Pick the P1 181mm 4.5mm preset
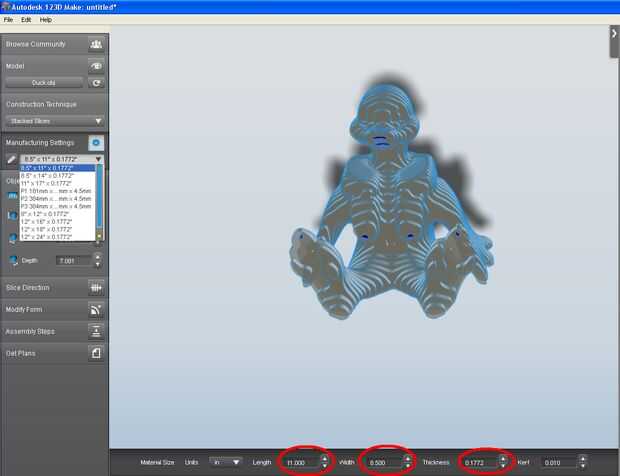The height and width of the screenshot is (476, 620). point(58,191)
